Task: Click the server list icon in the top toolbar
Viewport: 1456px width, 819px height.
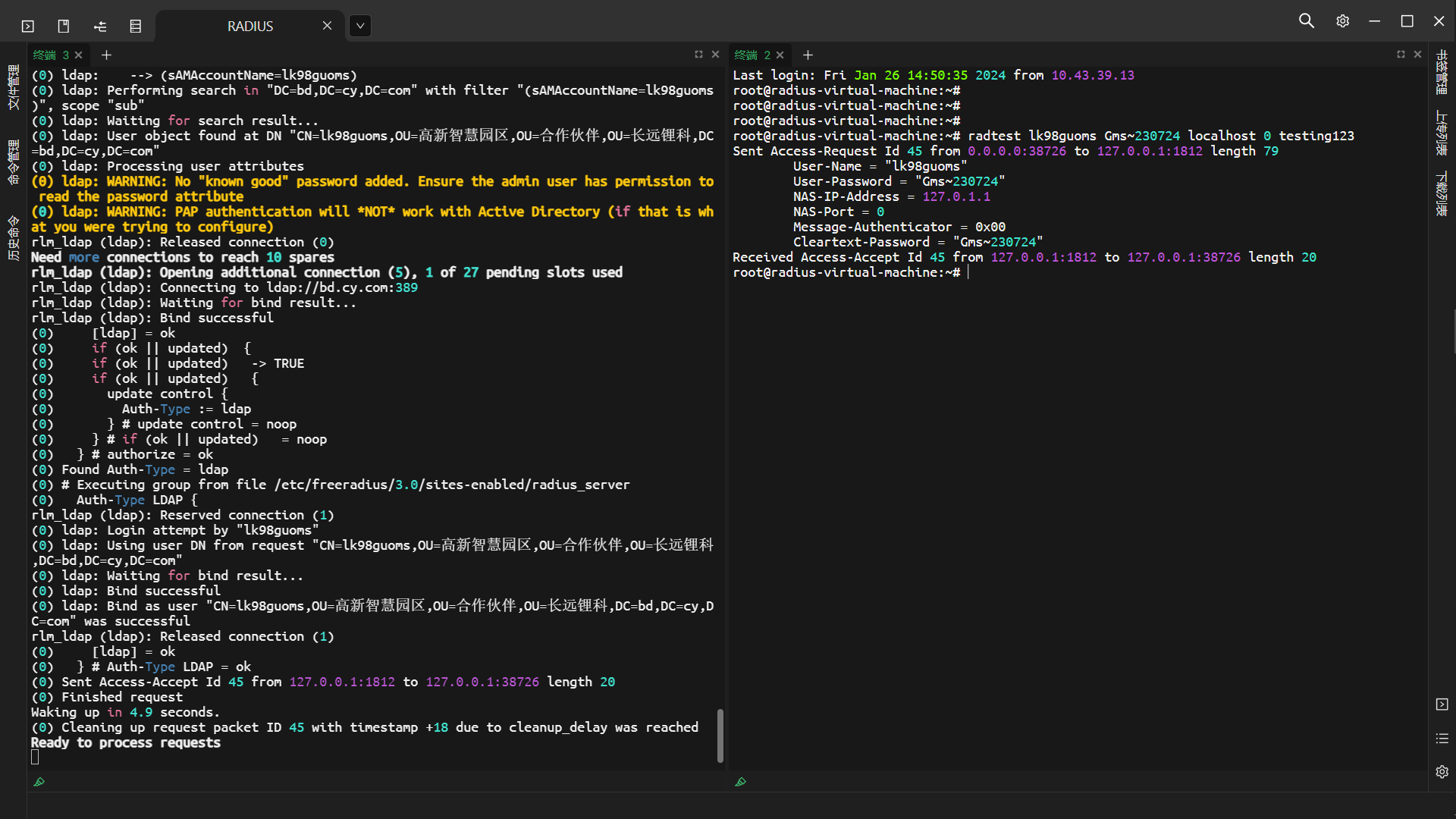Action: [136, 27]
